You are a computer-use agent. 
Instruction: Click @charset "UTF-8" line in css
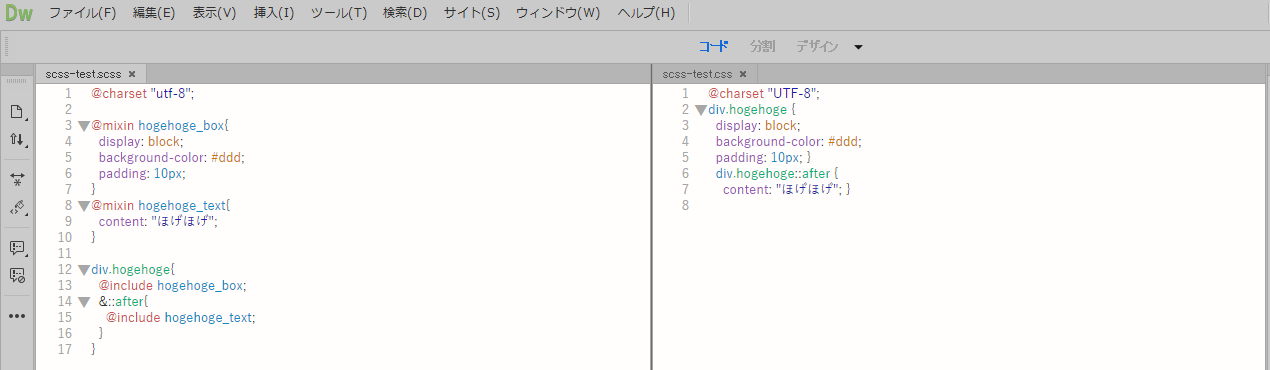(764, 93)
